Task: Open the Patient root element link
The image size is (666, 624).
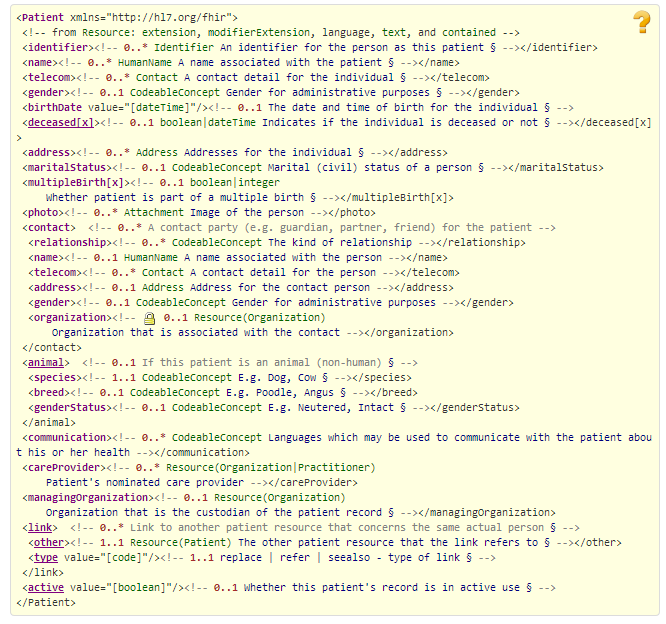Action: coord(41,18)
